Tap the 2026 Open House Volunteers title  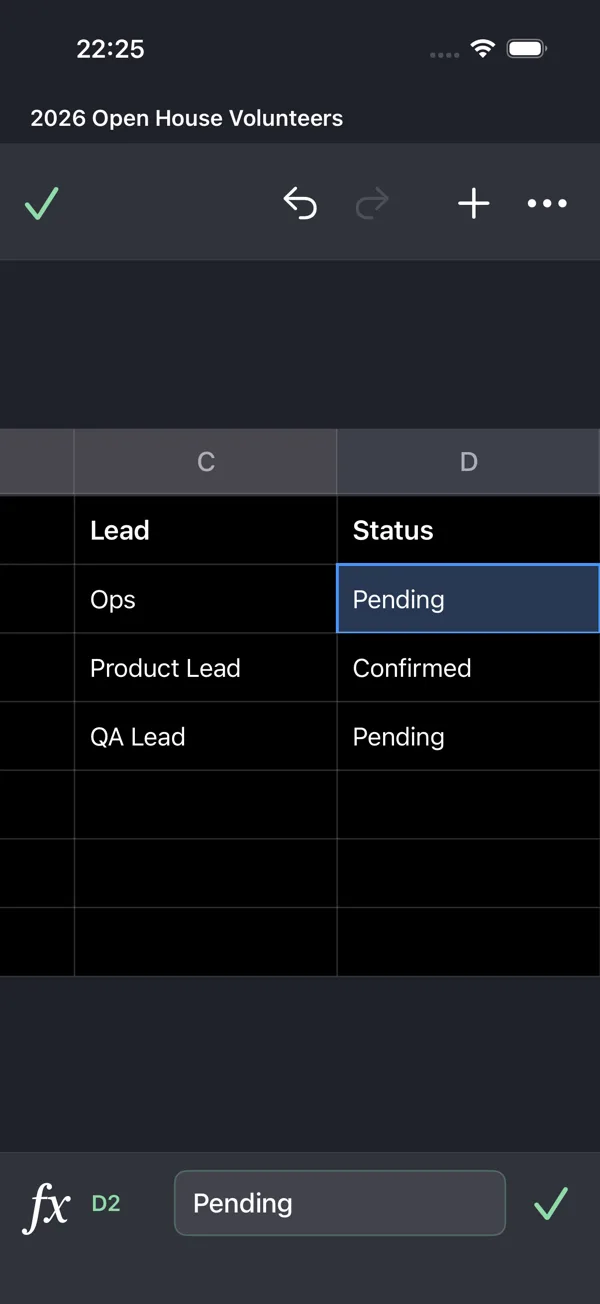187,118
